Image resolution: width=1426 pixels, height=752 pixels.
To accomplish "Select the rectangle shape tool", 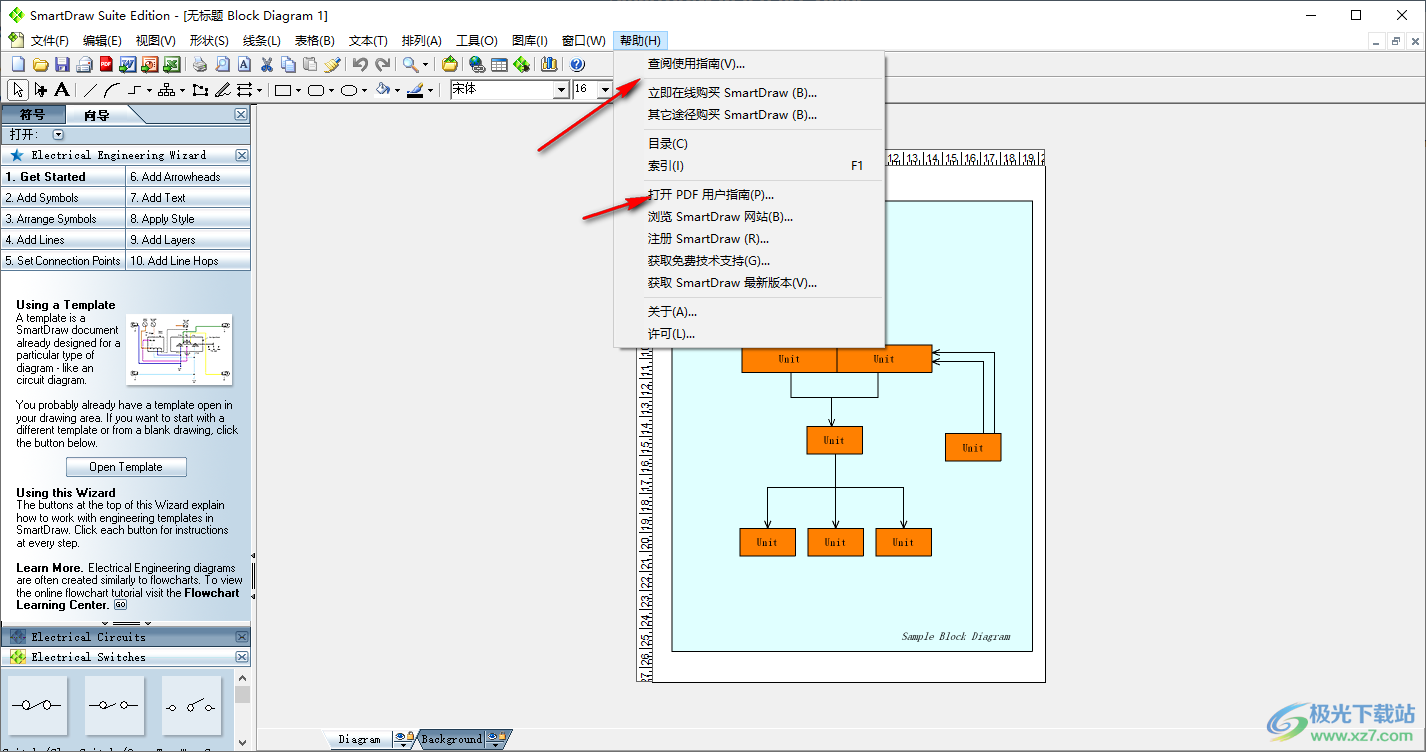I will [283, 90].
